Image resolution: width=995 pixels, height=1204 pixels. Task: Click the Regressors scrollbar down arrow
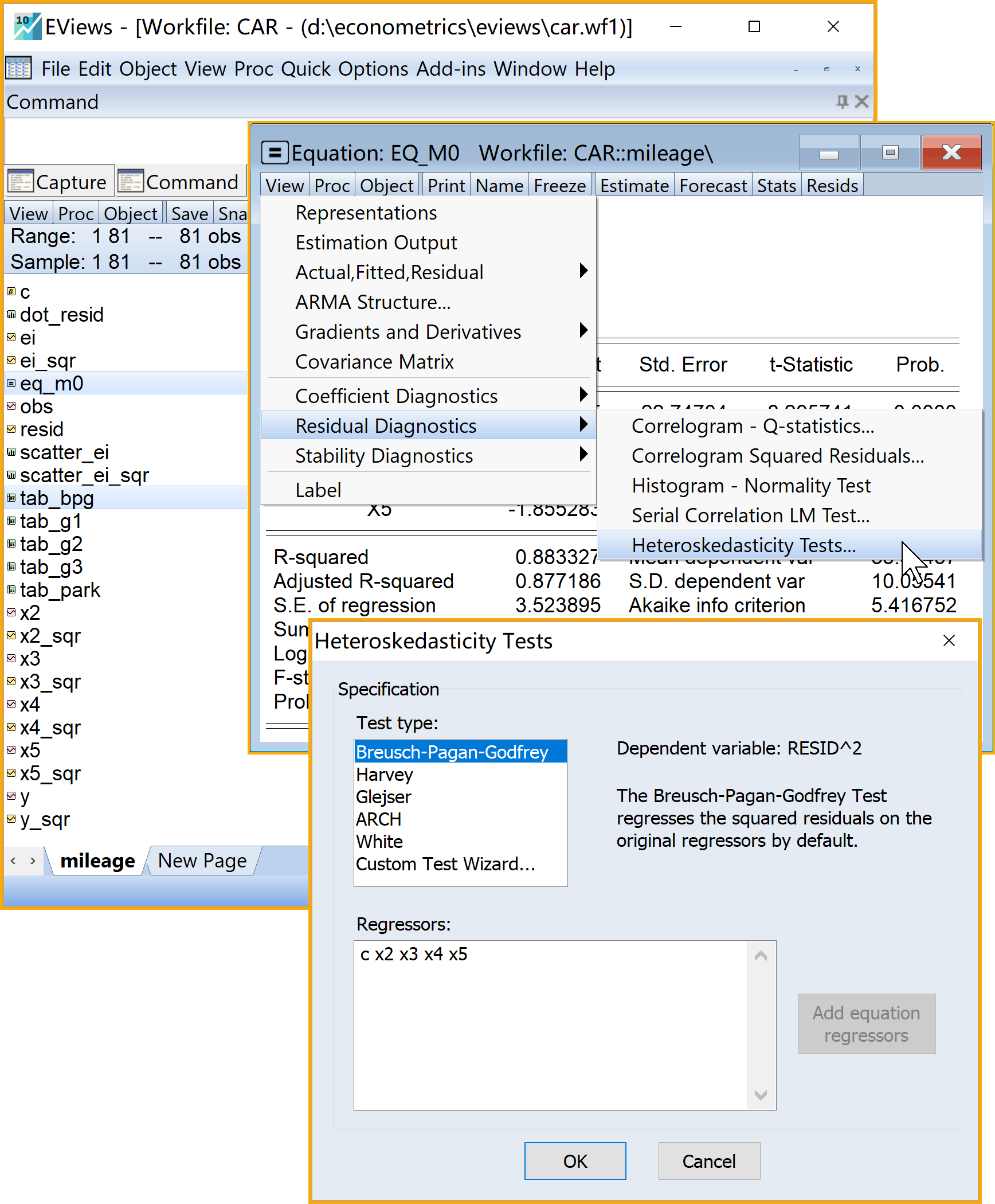[x=761, y=1095]
